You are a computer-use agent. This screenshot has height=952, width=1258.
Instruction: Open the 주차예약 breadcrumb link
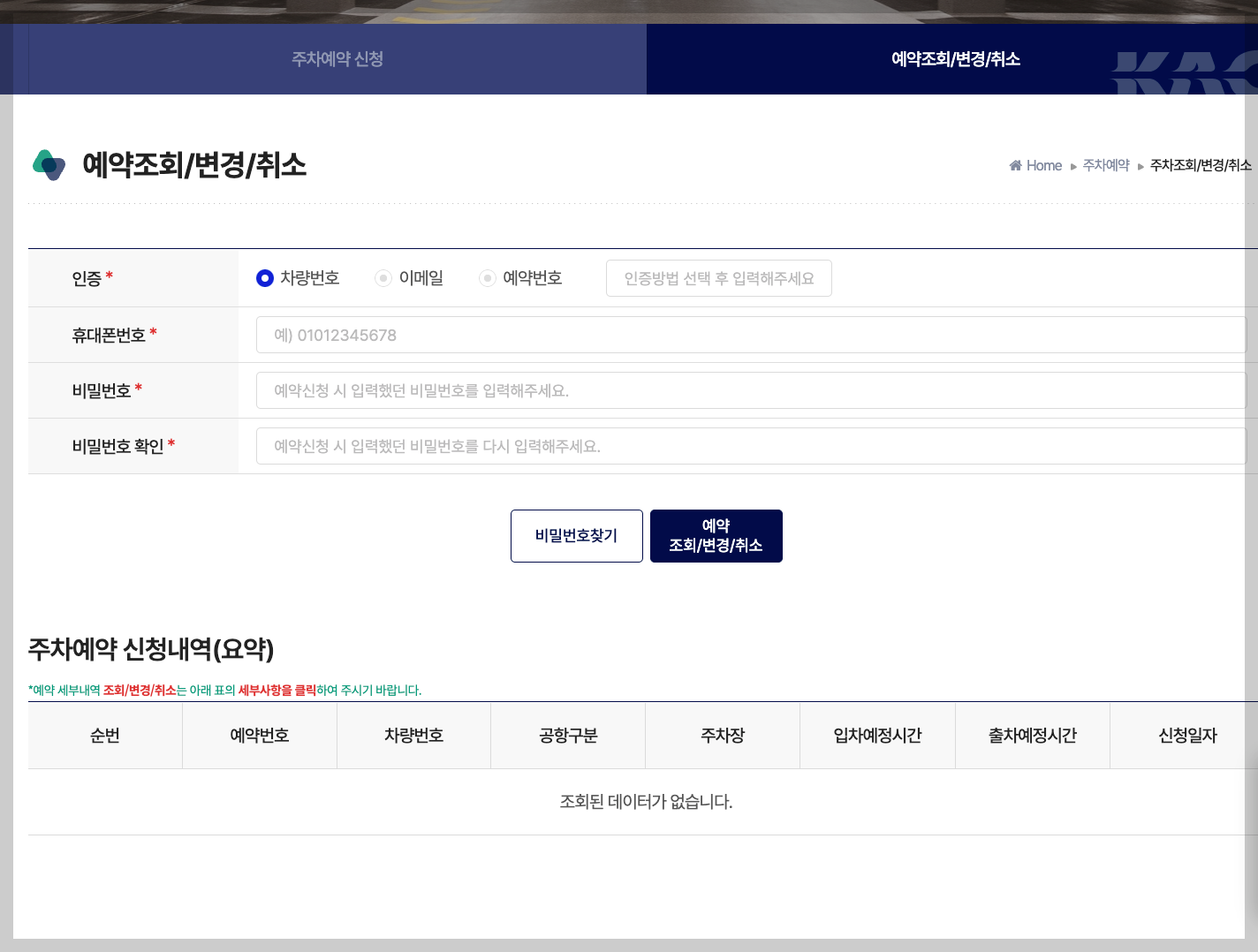1105,165
